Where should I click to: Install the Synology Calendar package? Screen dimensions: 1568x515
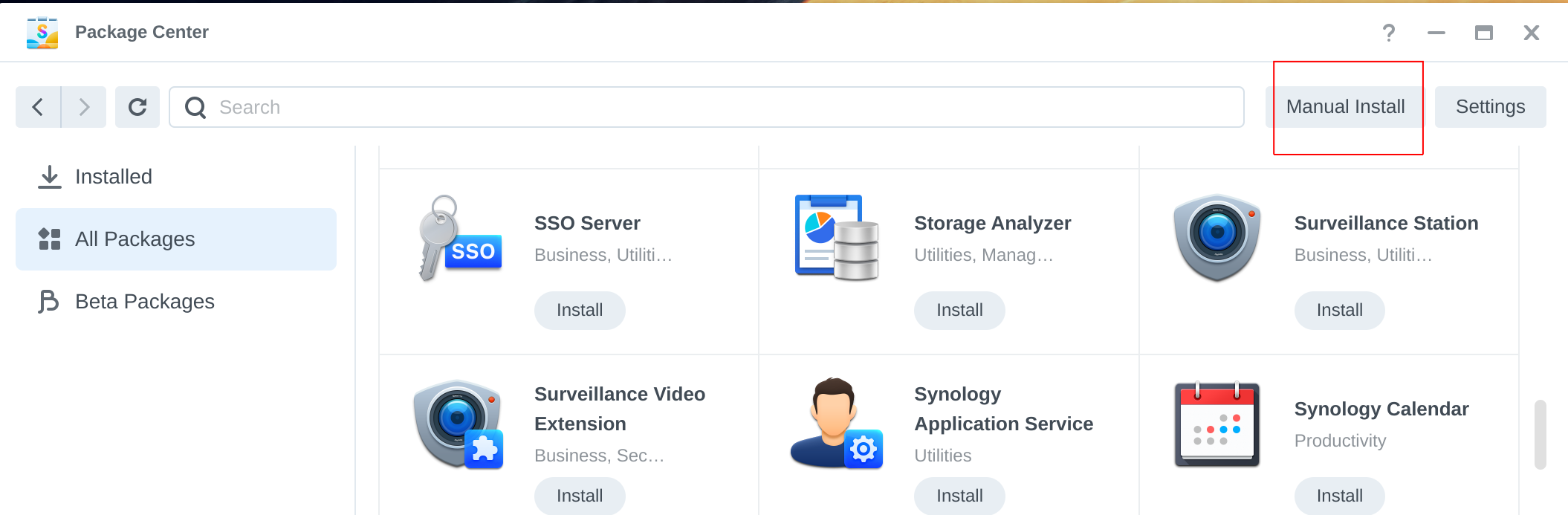coord(1340,496)
